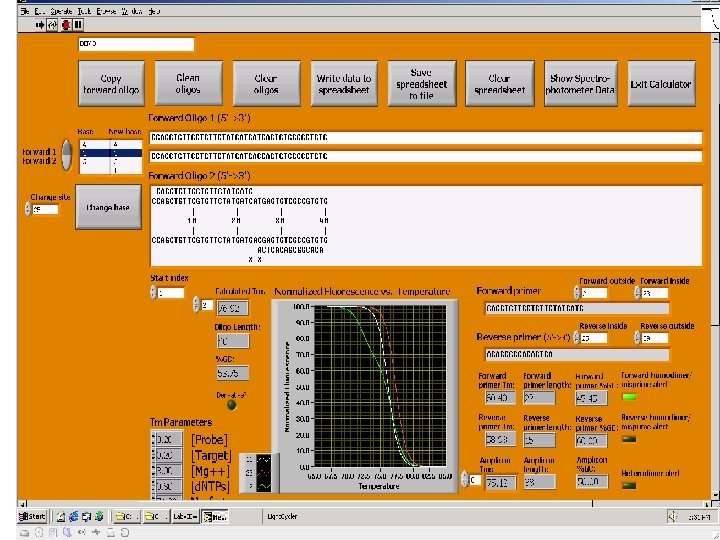The width and height of the screenshot is (720, 540).
Task: Toggle the Forward 1 / Forward 2 switch
Action: [x=66, y=155]
